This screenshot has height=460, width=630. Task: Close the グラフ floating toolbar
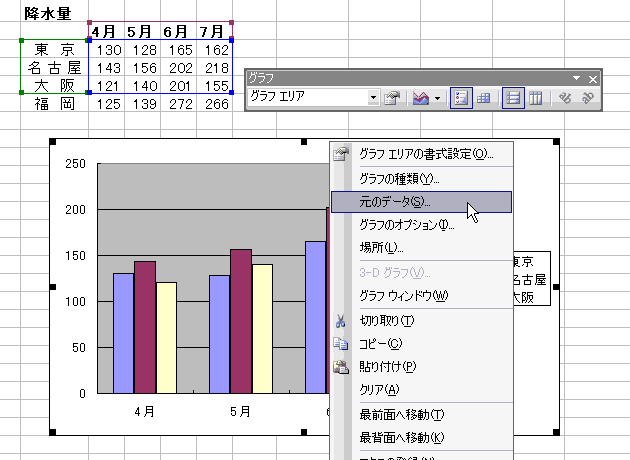593,79
